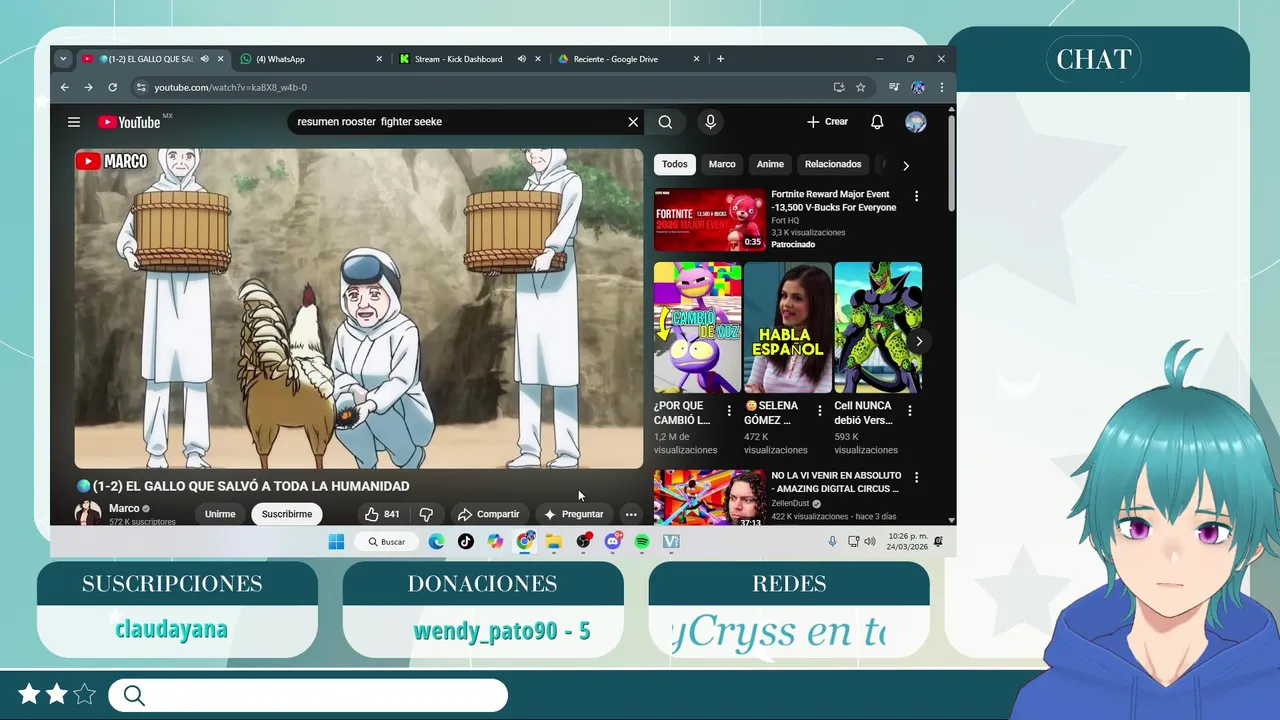The height and width of the screenshot is (720, 1280).
Task: Open options for Fortnite Reward ad
Action: click(916, 196)
